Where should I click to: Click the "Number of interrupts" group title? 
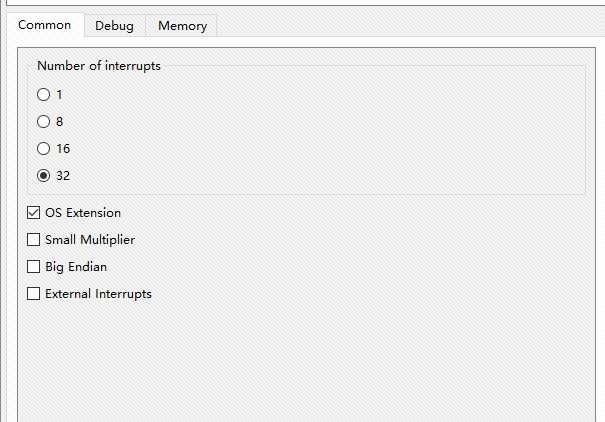[x=99, y=66]
